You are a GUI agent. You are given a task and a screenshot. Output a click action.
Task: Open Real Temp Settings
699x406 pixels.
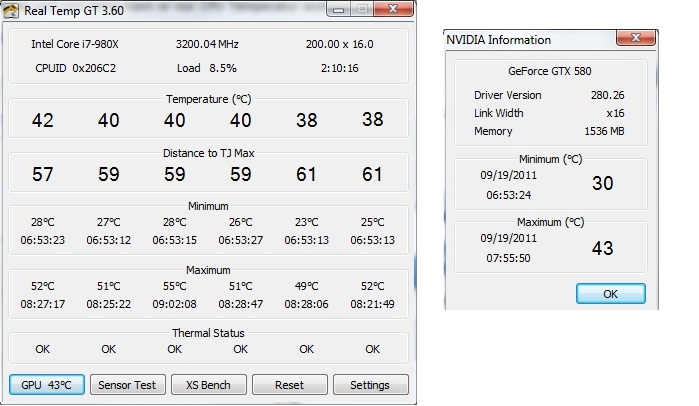(370, 385)
